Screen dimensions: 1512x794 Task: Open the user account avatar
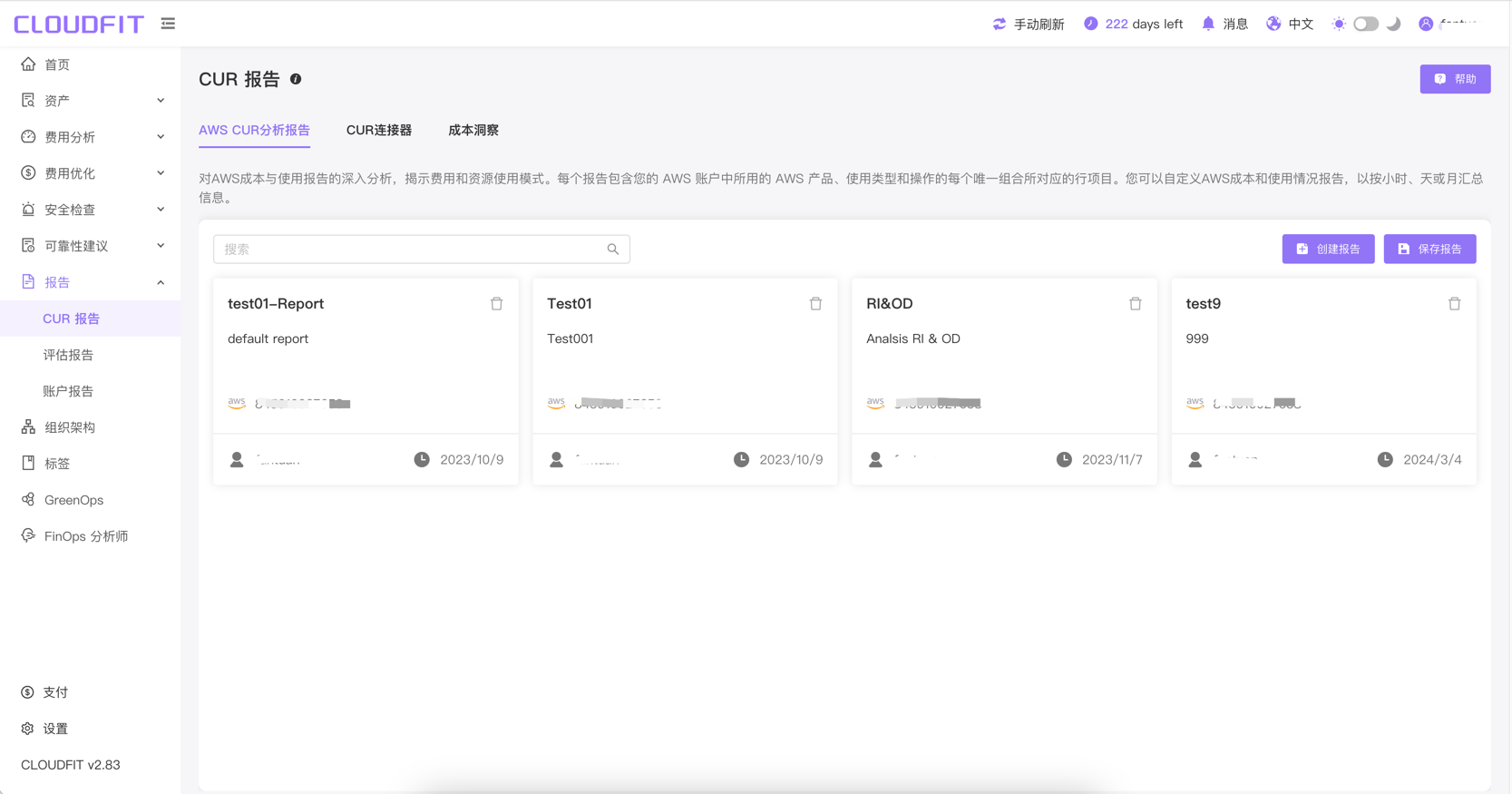click(x=1426, y=24)
